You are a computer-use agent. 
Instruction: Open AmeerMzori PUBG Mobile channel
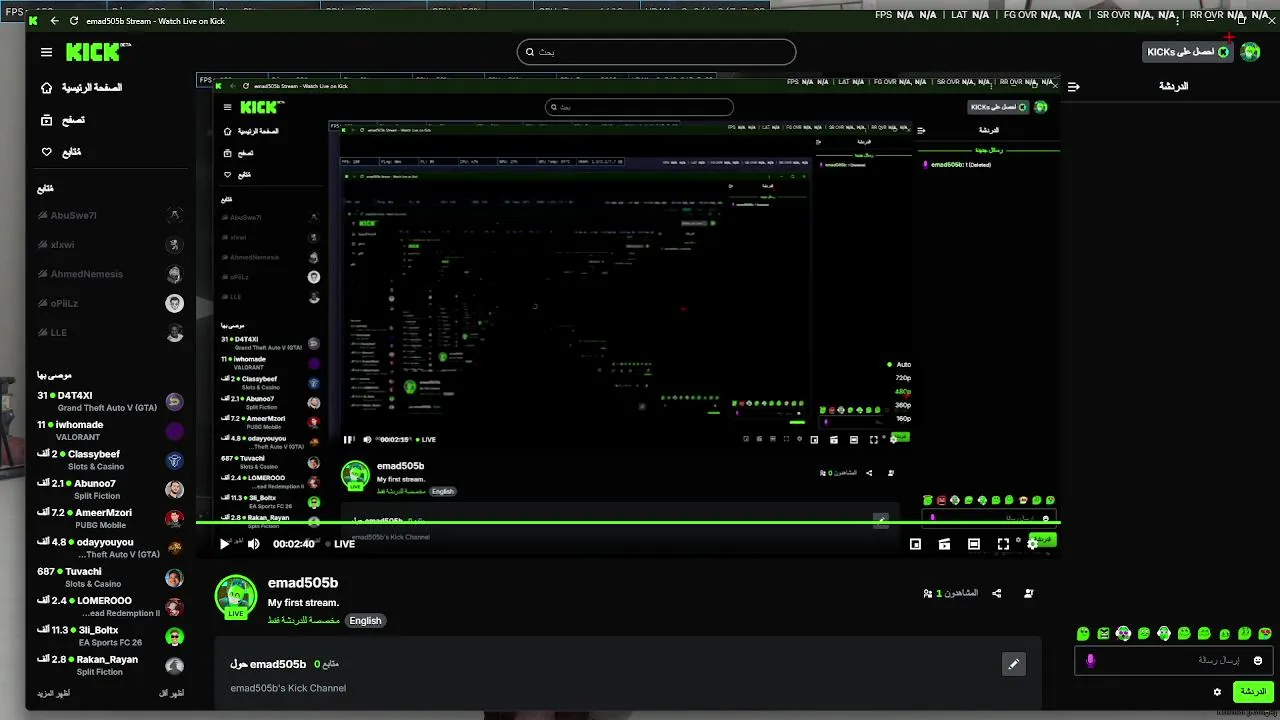point(110,518)
